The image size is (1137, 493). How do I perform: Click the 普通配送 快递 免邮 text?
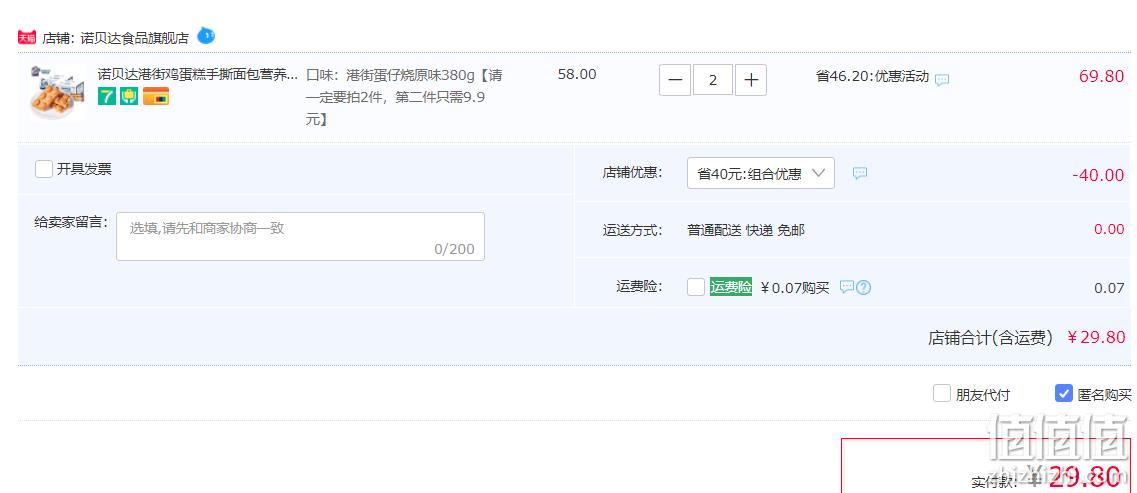[x=746, y=231]
